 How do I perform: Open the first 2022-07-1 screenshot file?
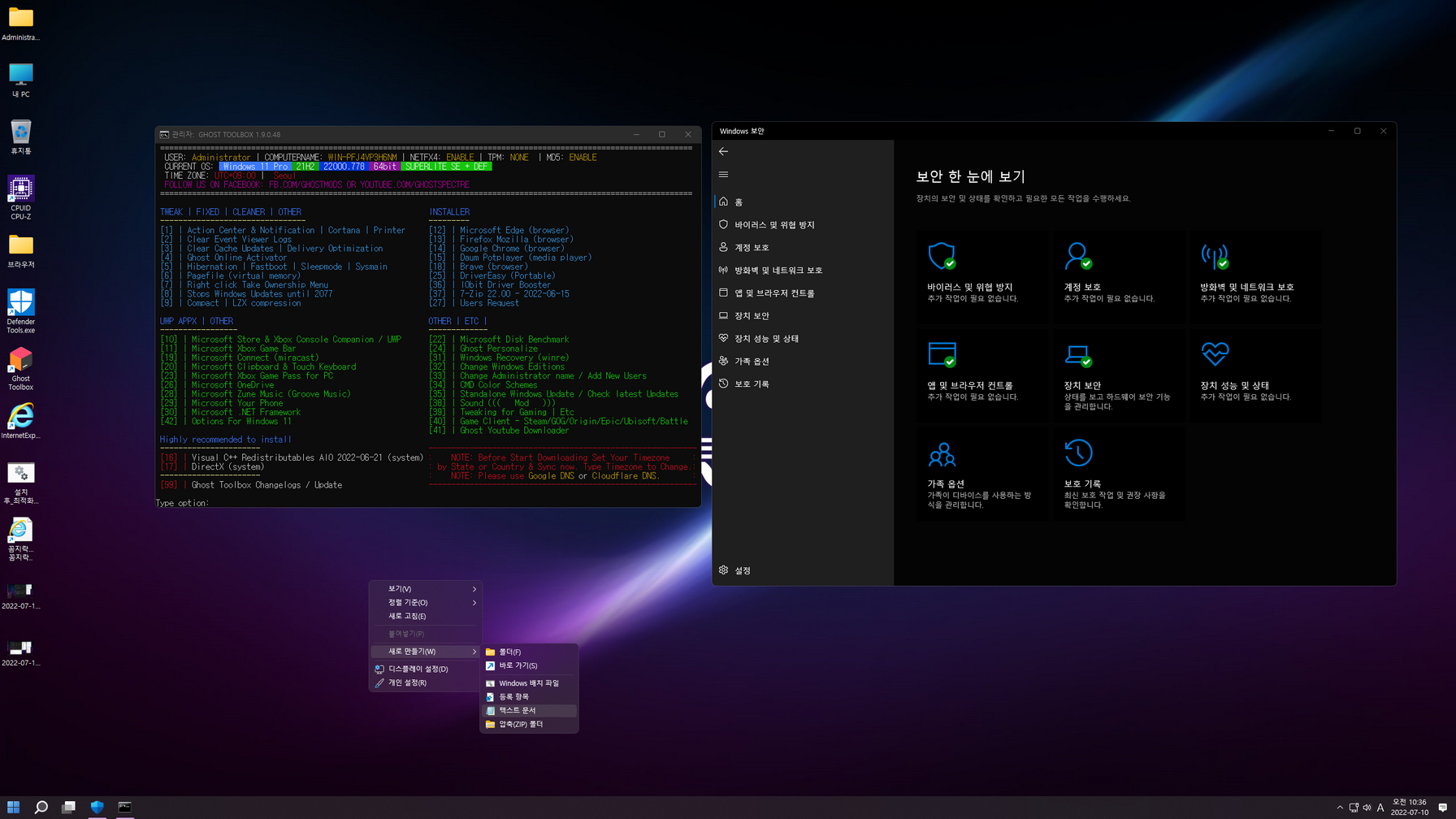[x=20, y=596]
